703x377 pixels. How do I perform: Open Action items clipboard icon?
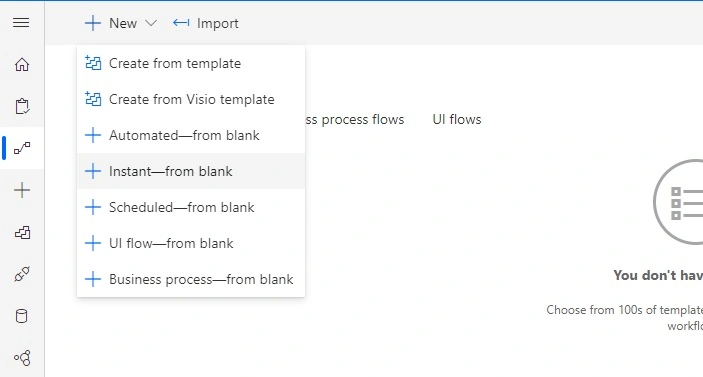pyautogui.click(x=22, y=106)
